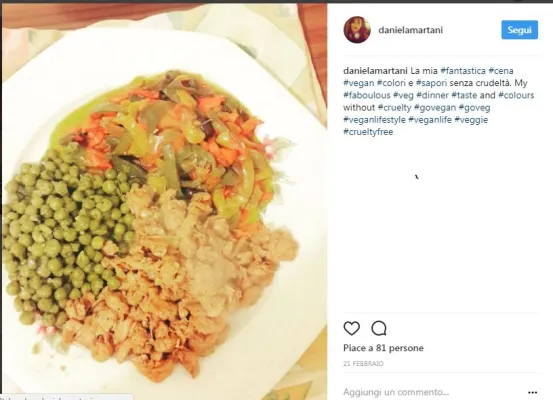
Task: Open the 21 FEBBRAIO post date
Action: click(363, 364)
